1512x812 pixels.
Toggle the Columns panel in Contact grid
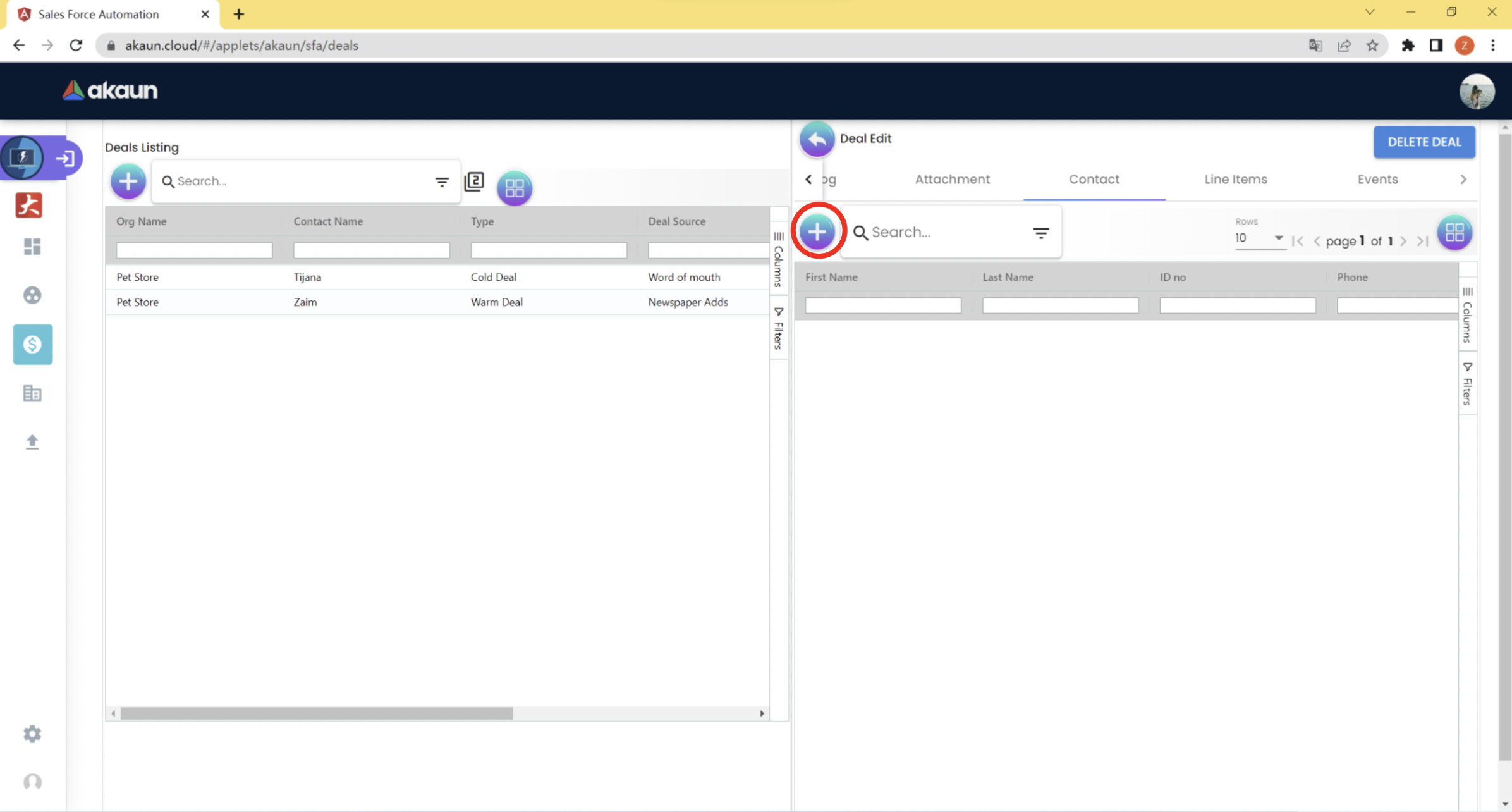(1467, 315)
